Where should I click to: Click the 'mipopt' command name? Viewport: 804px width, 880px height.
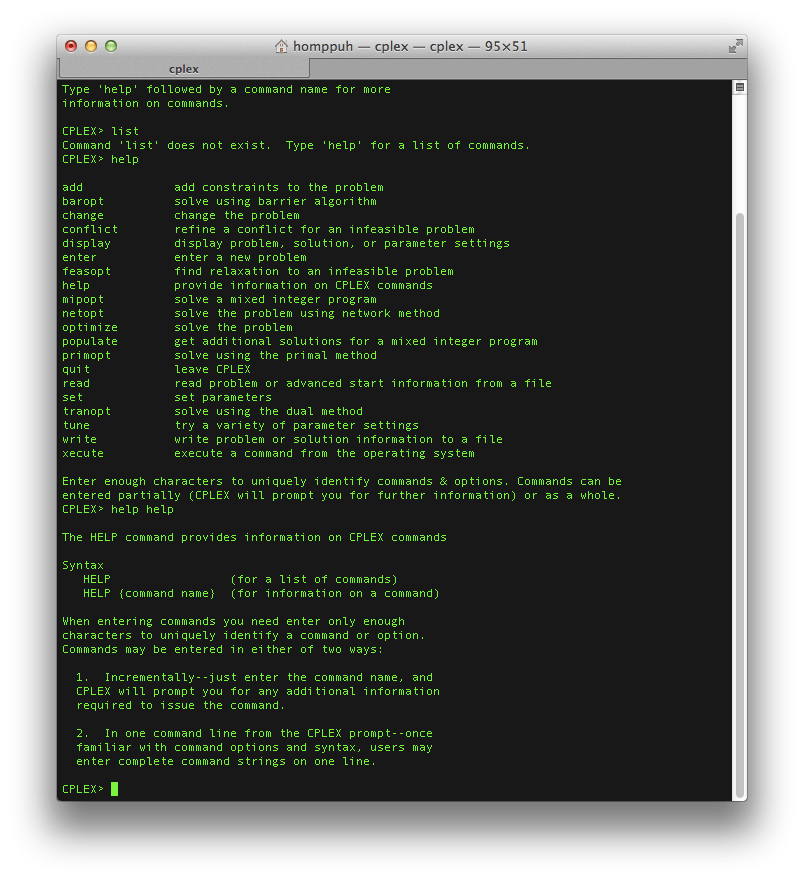point(83,300)
